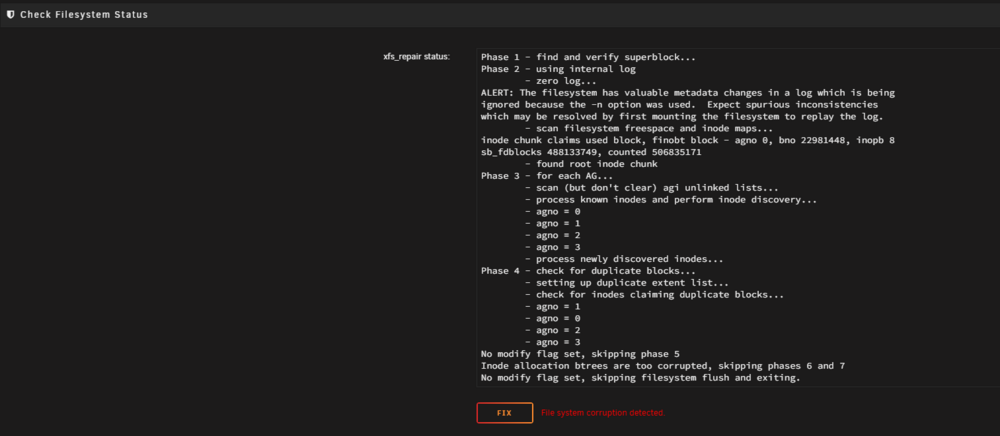Image resolution: width=1000 pixels, height=436 pixels.
Task: Click the inode chunk claims used block line
Action: click(688, 140)
